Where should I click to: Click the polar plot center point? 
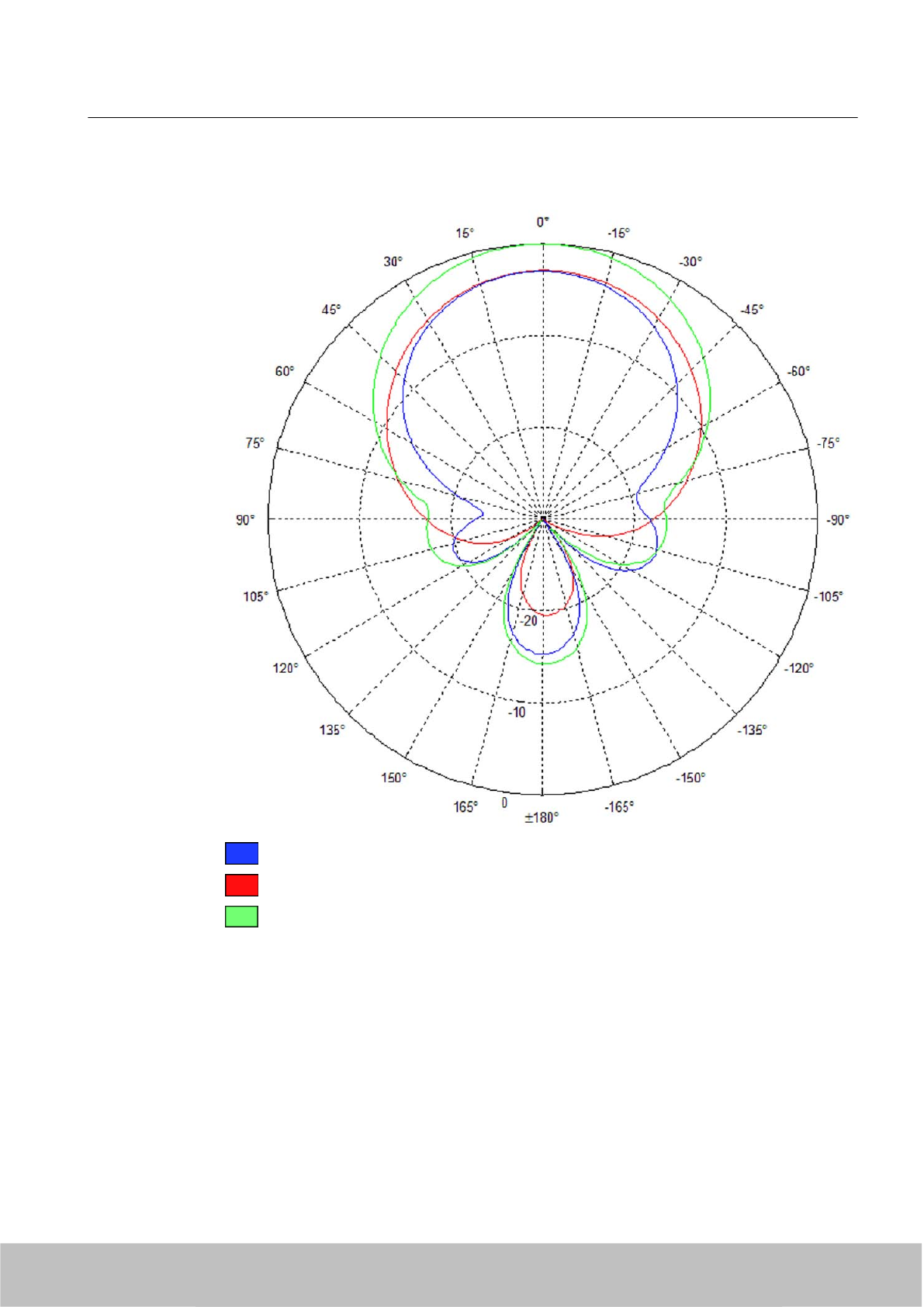(543, 518)
